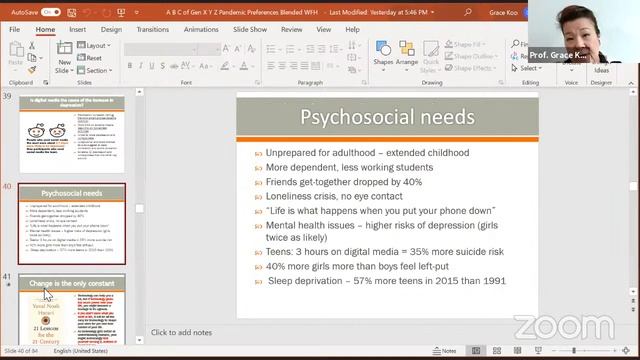Expand the Layout dropdown
This screenshot has height=360, width=640.
pyautogui.click(x=94, y=45)
